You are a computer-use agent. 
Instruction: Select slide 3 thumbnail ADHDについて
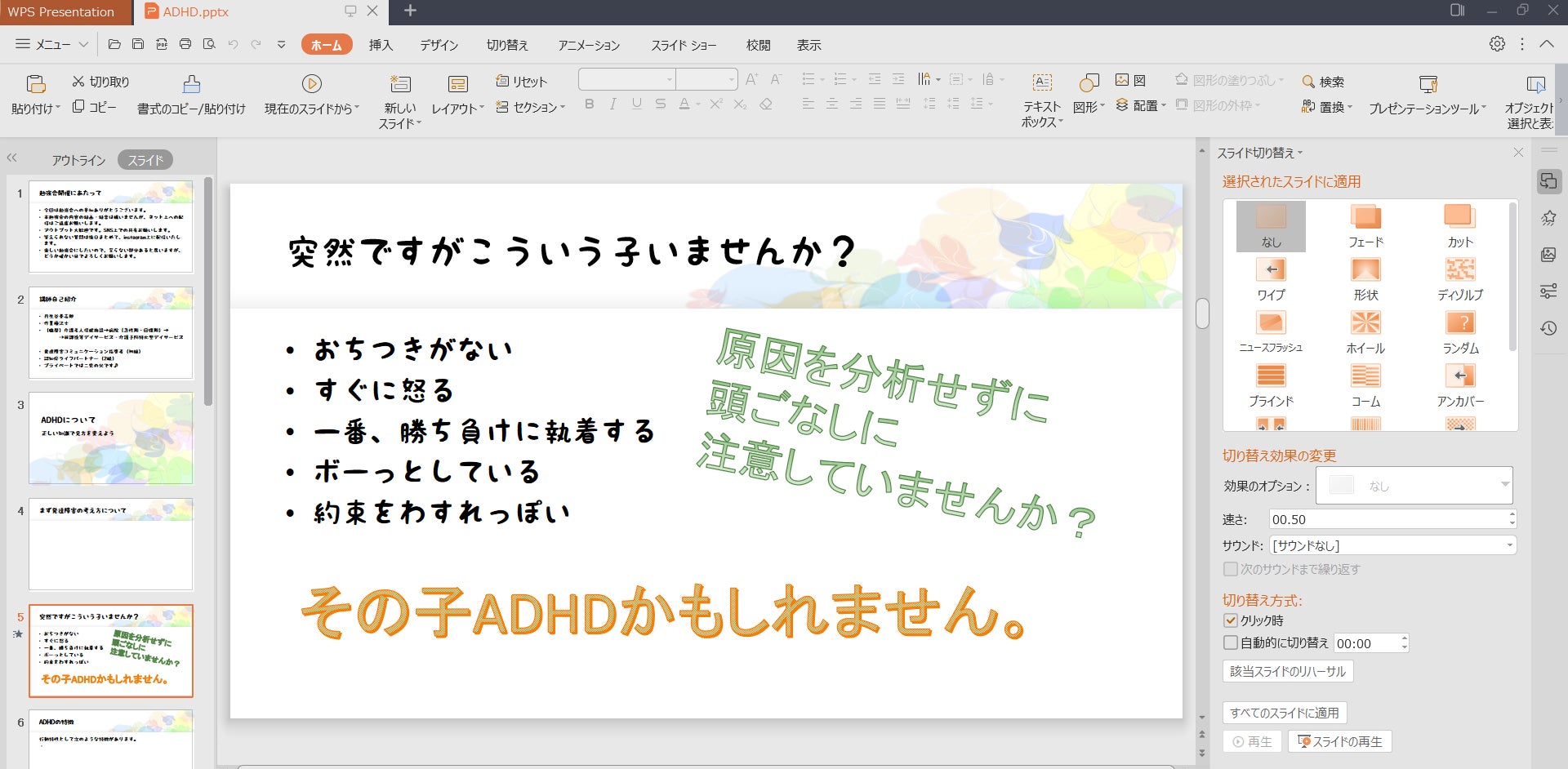pos(111,438)
